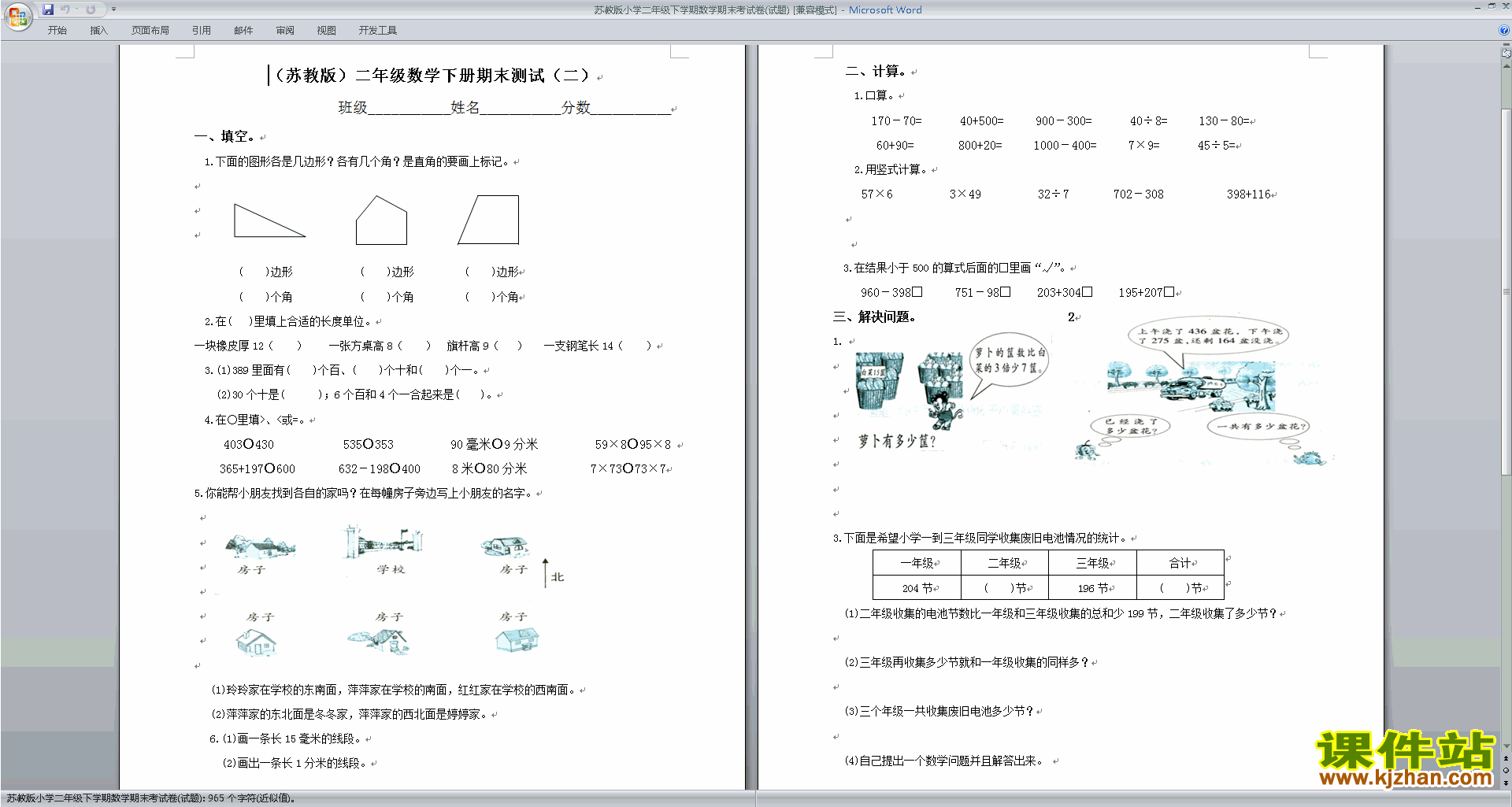The height and width of the screenshot is (807, 1512).
Task: Click the flower watering car illustration
Action: pyautogui.click(x=1191, y=386)
